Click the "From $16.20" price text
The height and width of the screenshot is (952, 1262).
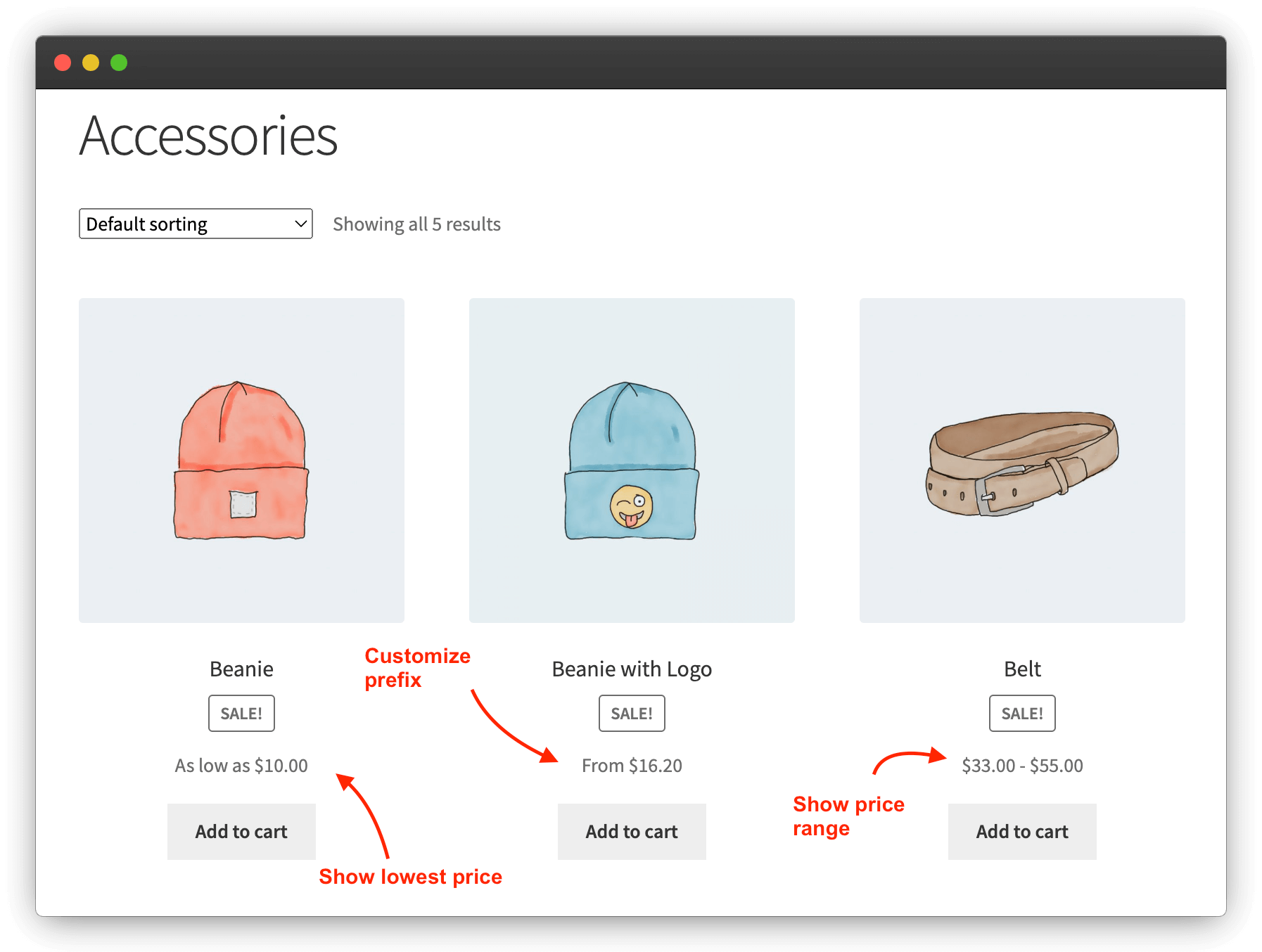click(632, 766)
